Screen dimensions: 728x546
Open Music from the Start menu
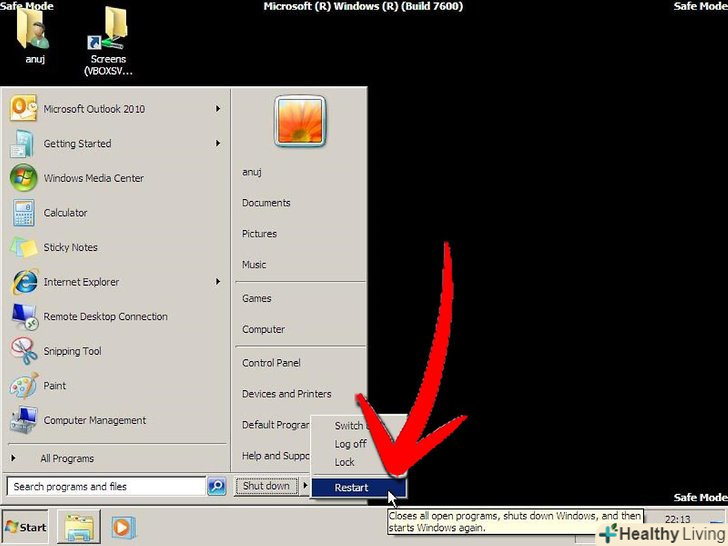point(254,265)
